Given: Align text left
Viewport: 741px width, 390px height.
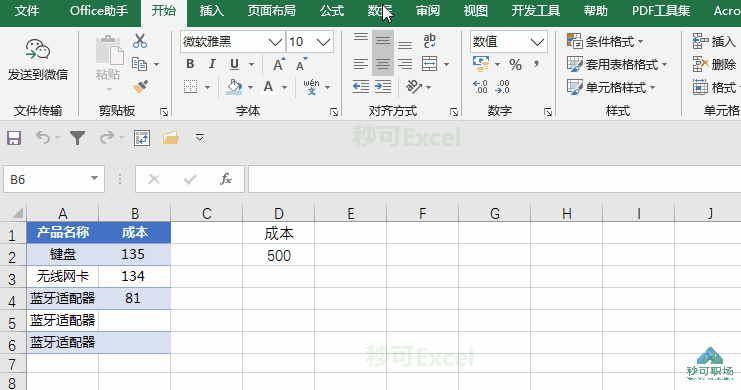Looking at the screenshot, I should [x=361, y=64].
